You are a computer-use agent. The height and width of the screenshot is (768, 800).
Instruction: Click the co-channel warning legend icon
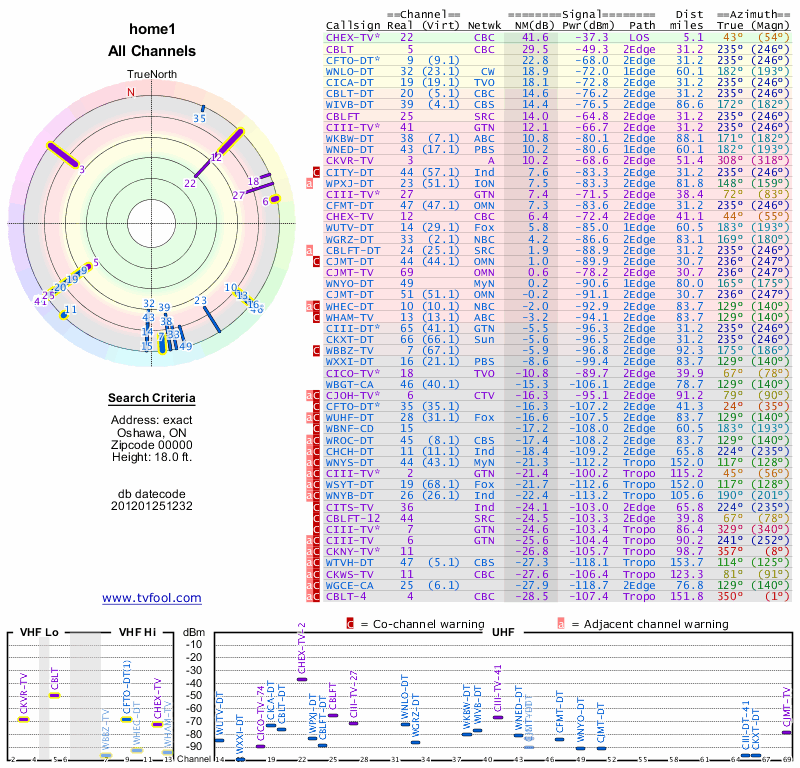pos(350,624)
